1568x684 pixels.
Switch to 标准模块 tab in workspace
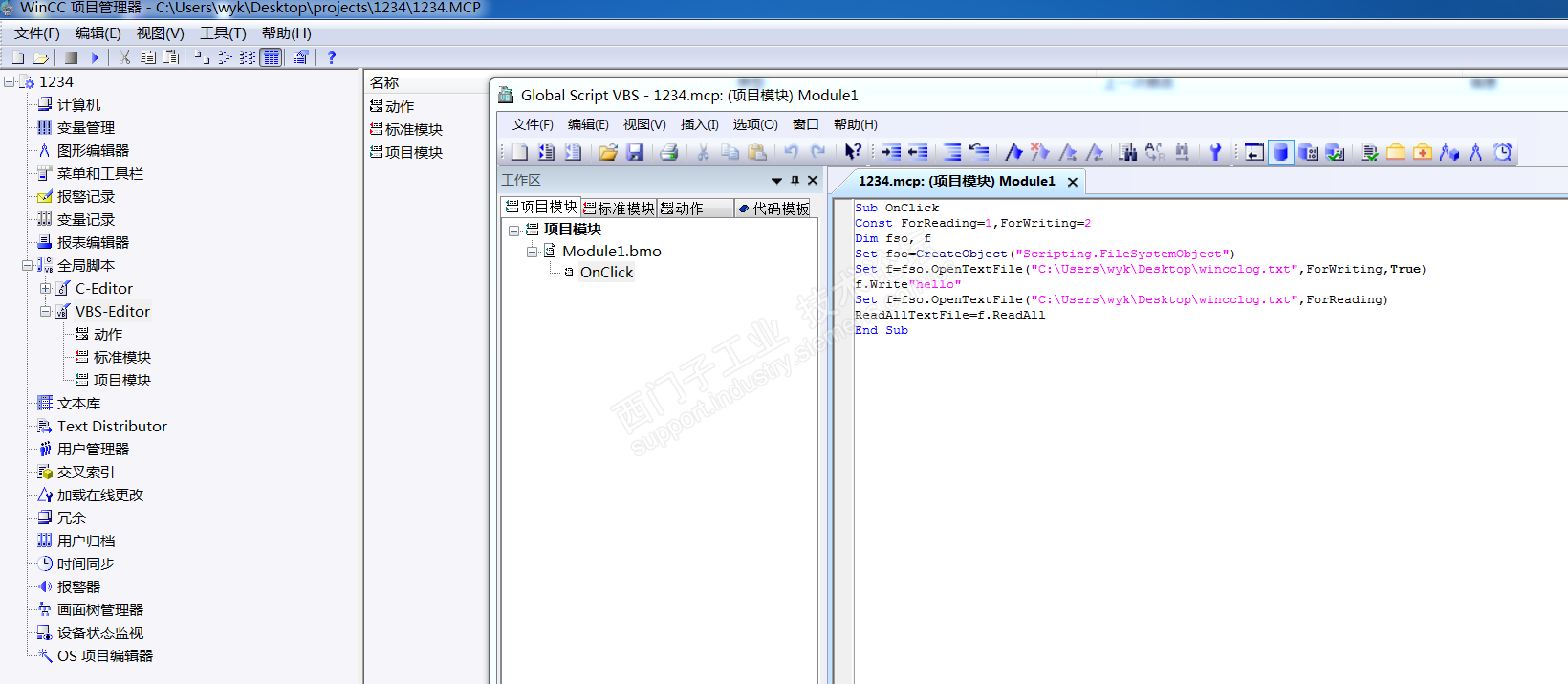pyautogui.click(x=619, y=209)
